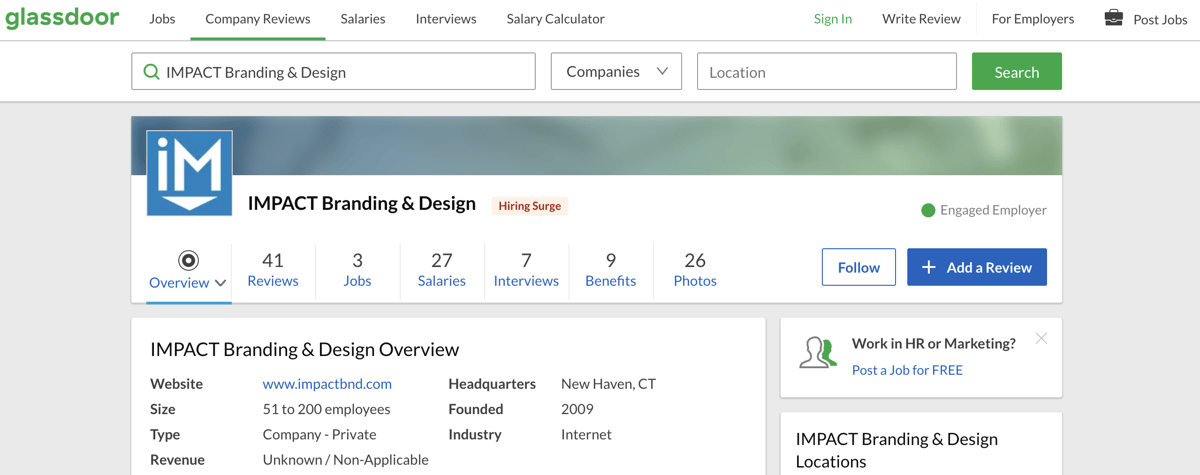This screenshot has width=1200, height=475.
Task: Click the green Search button
Action: pos(1017,72)
